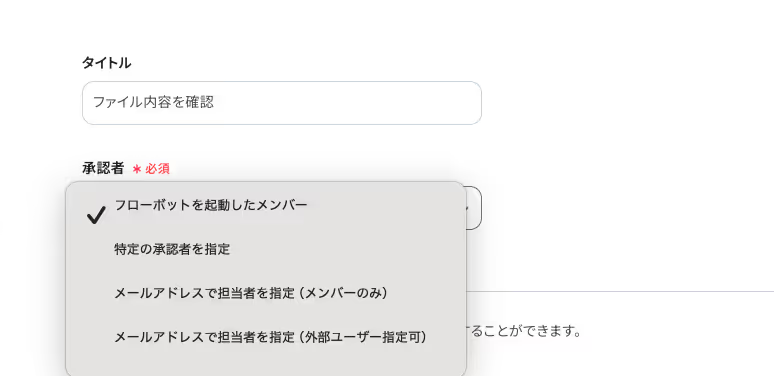This screenshot has height=376, width=774.
Task: Select フローボットを起動したメンバー option
Action: 210,205
